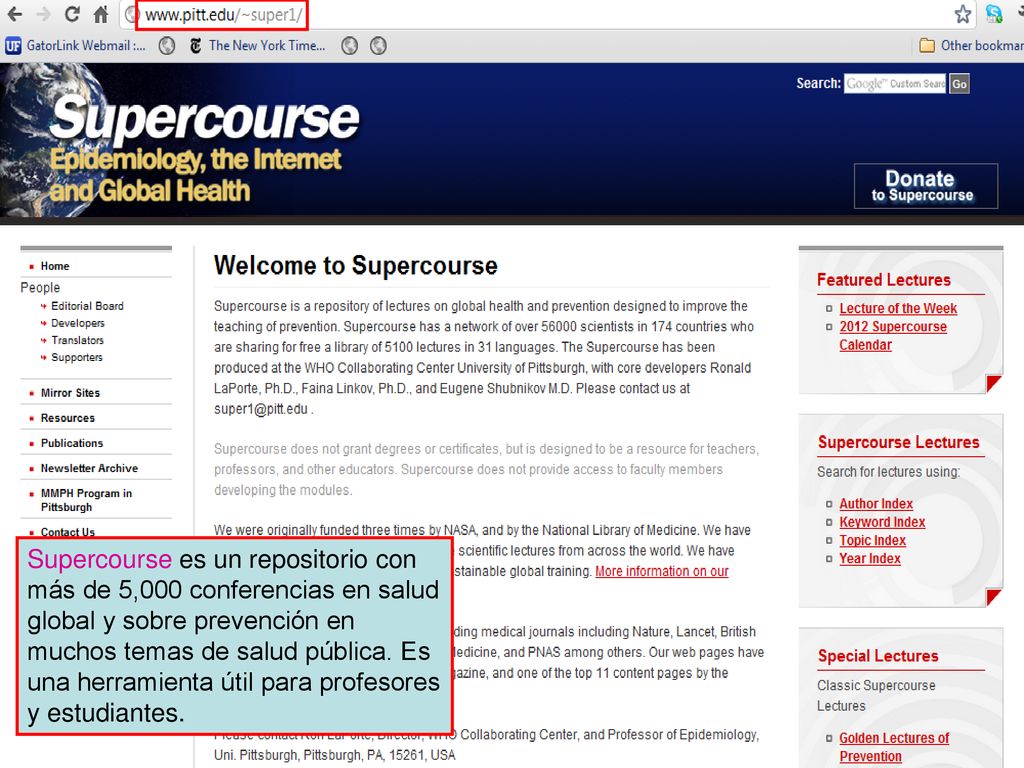Click the 'Classic Supercourse Lectures' text
This screenshot has height=768, width=1024.
click(876, 696)
